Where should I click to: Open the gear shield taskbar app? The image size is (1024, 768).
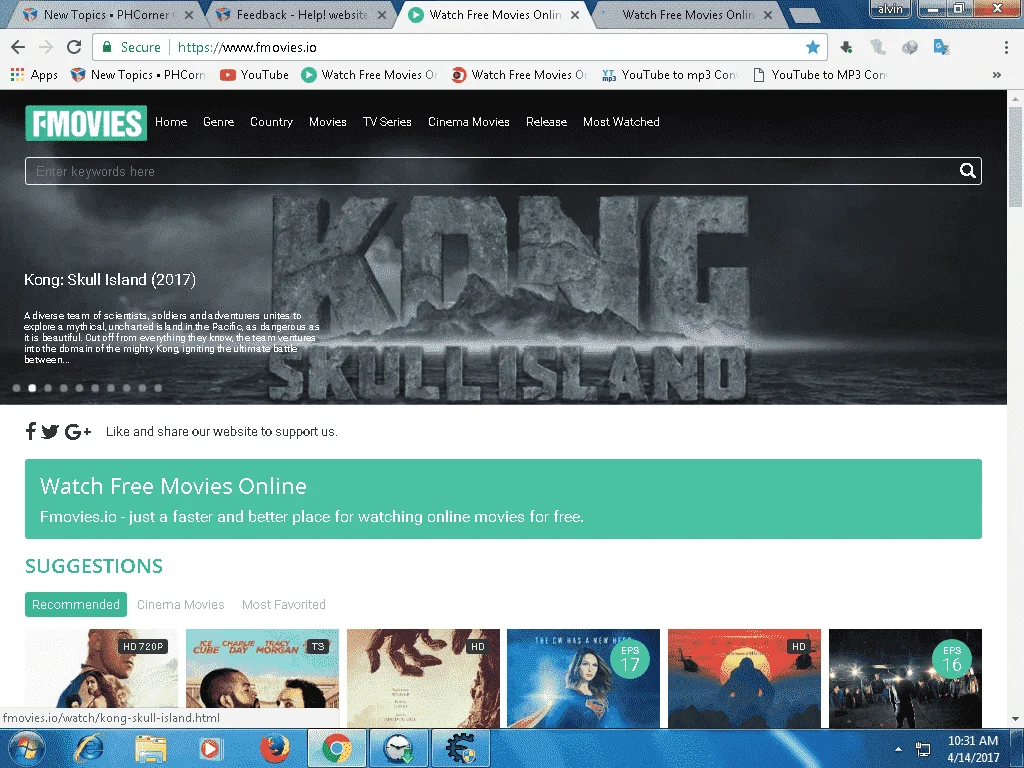[x=461, y=748]
